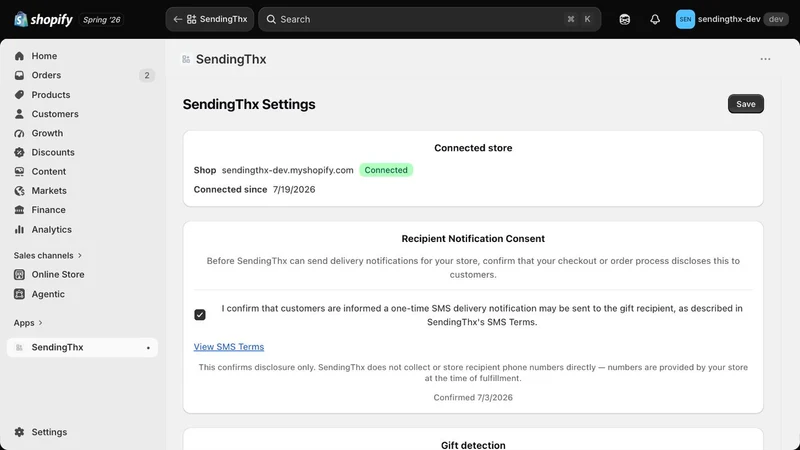Open the Sidekick assistant icon

[624, 19]
